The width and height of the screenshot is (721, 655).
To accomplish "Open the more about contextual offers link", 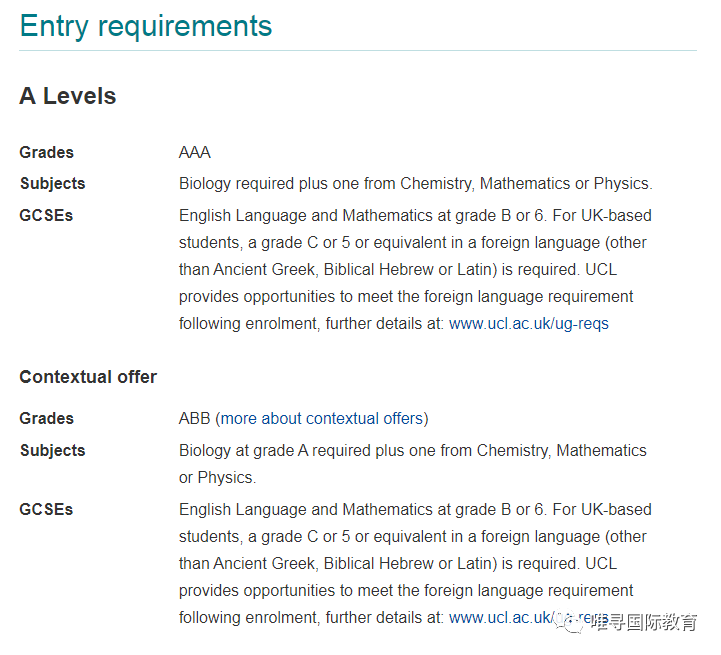I will pos(321,419).
